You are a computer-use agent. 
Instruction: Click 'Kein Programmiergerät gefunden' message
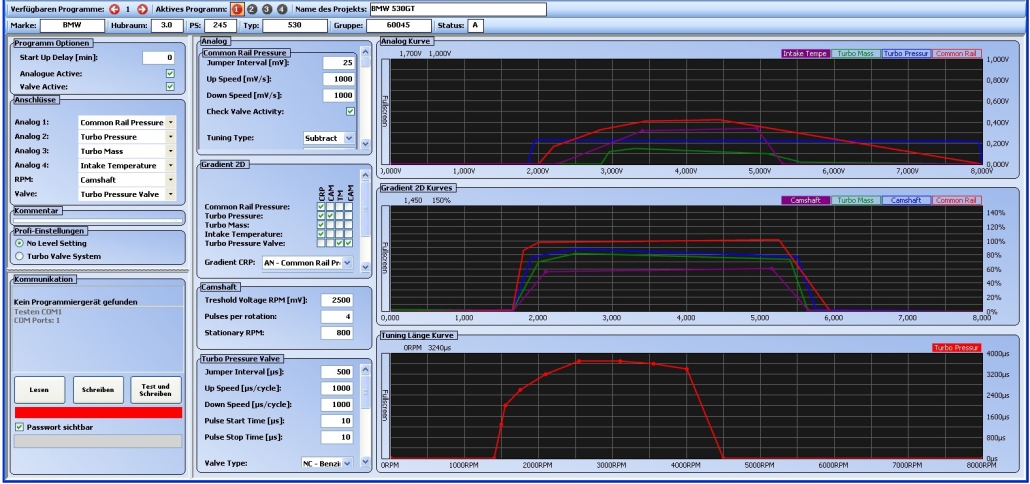coord(76,302)
